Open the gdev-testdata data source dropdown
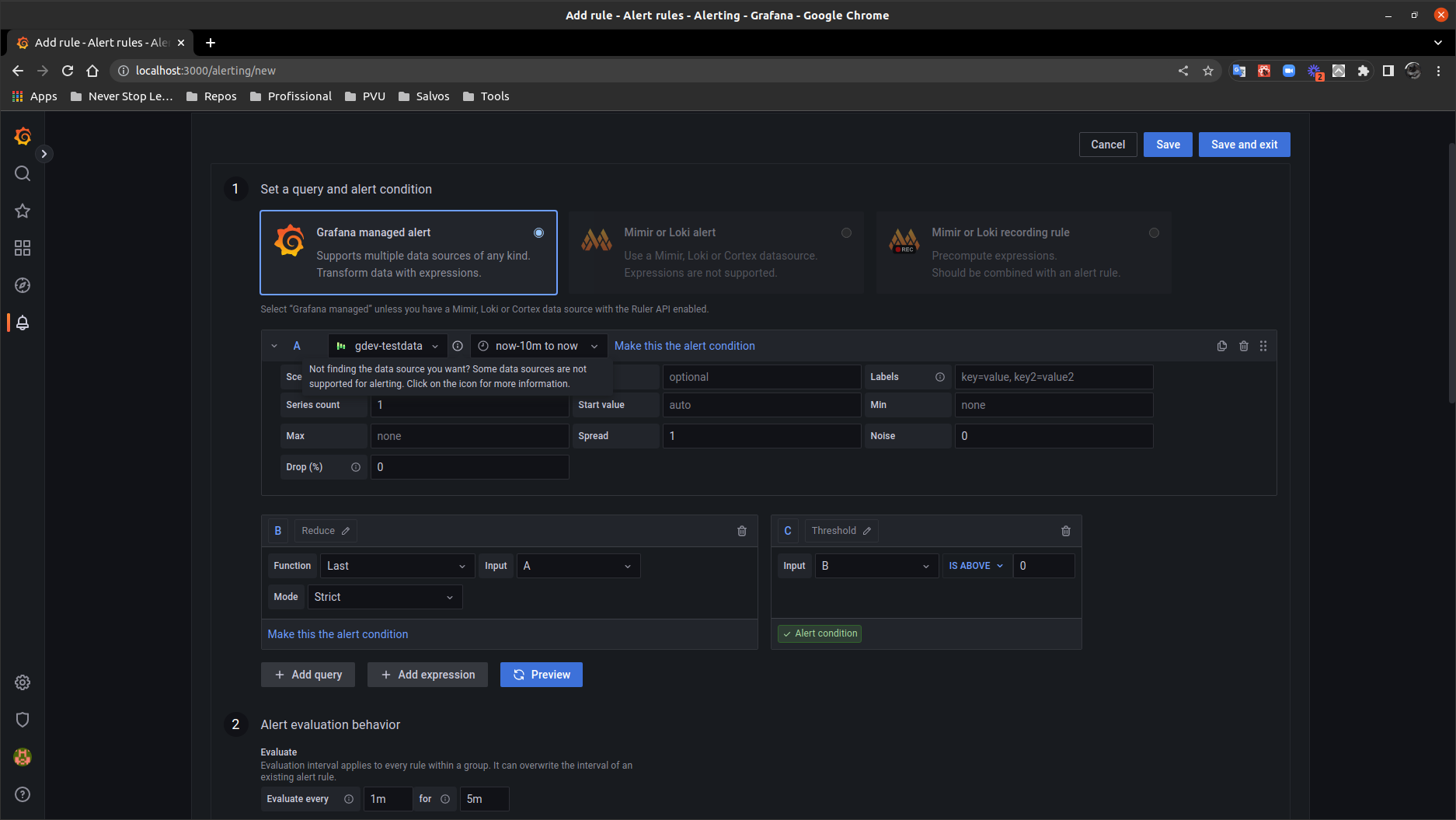 pos(387,346)
